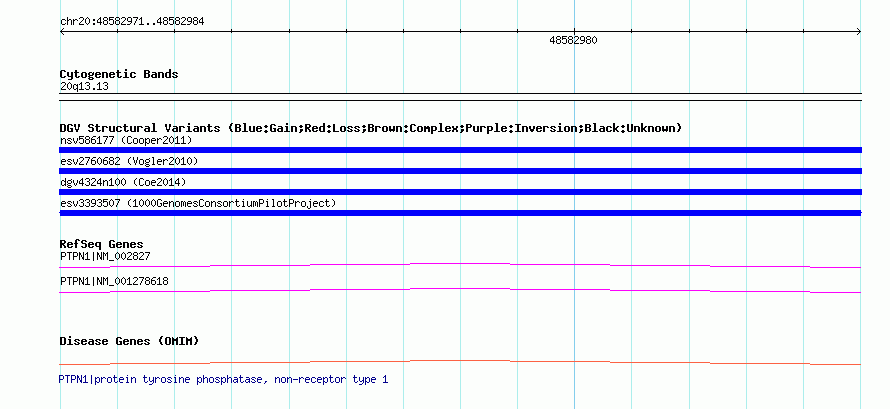Click the nsv586177 (Cooper2011) variant label
The width and height of the screenshot is (890, 409).
pos(126,140)
